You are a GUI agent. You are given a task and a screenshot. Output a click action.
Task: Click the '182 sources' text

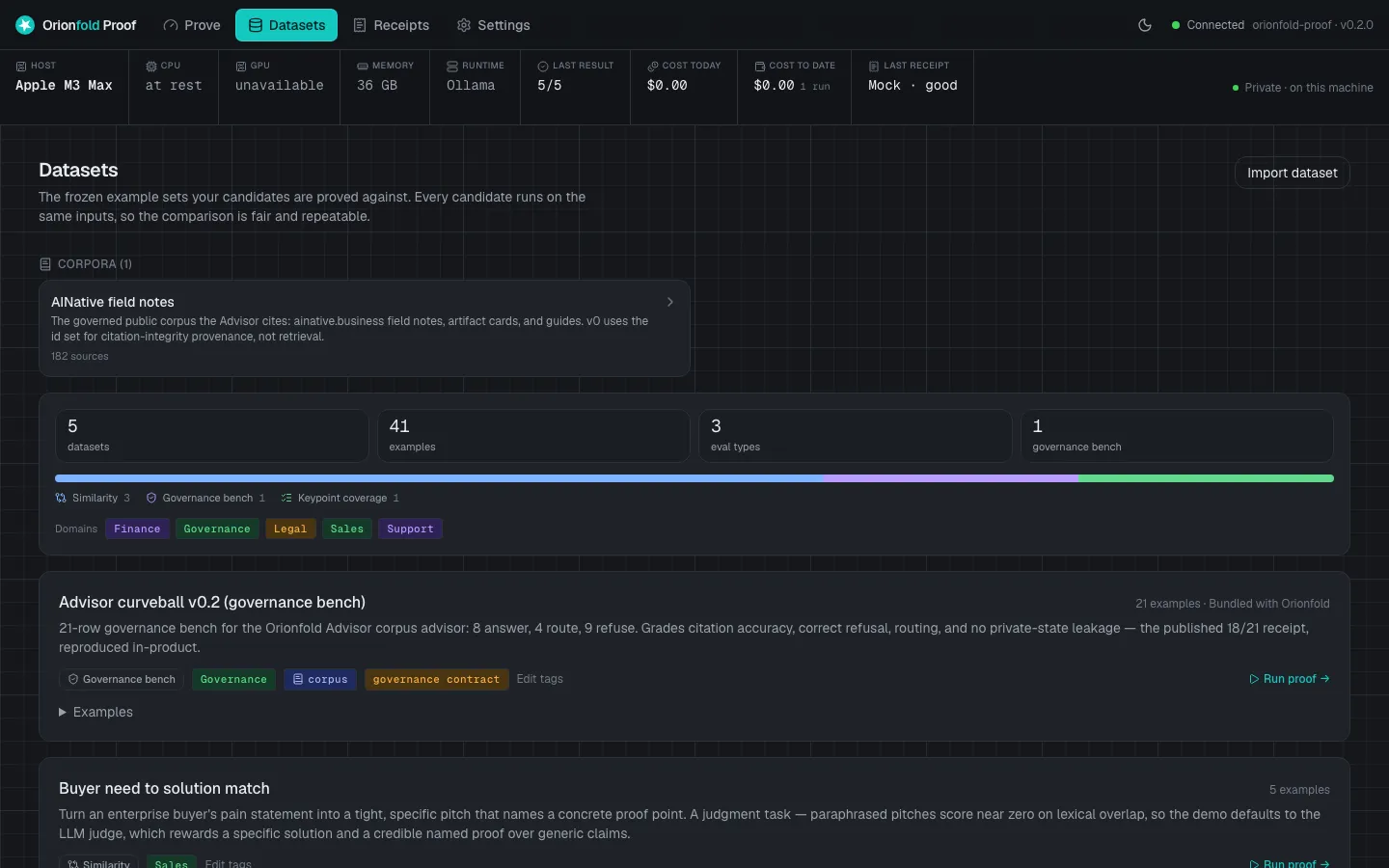tap(79, 356)
